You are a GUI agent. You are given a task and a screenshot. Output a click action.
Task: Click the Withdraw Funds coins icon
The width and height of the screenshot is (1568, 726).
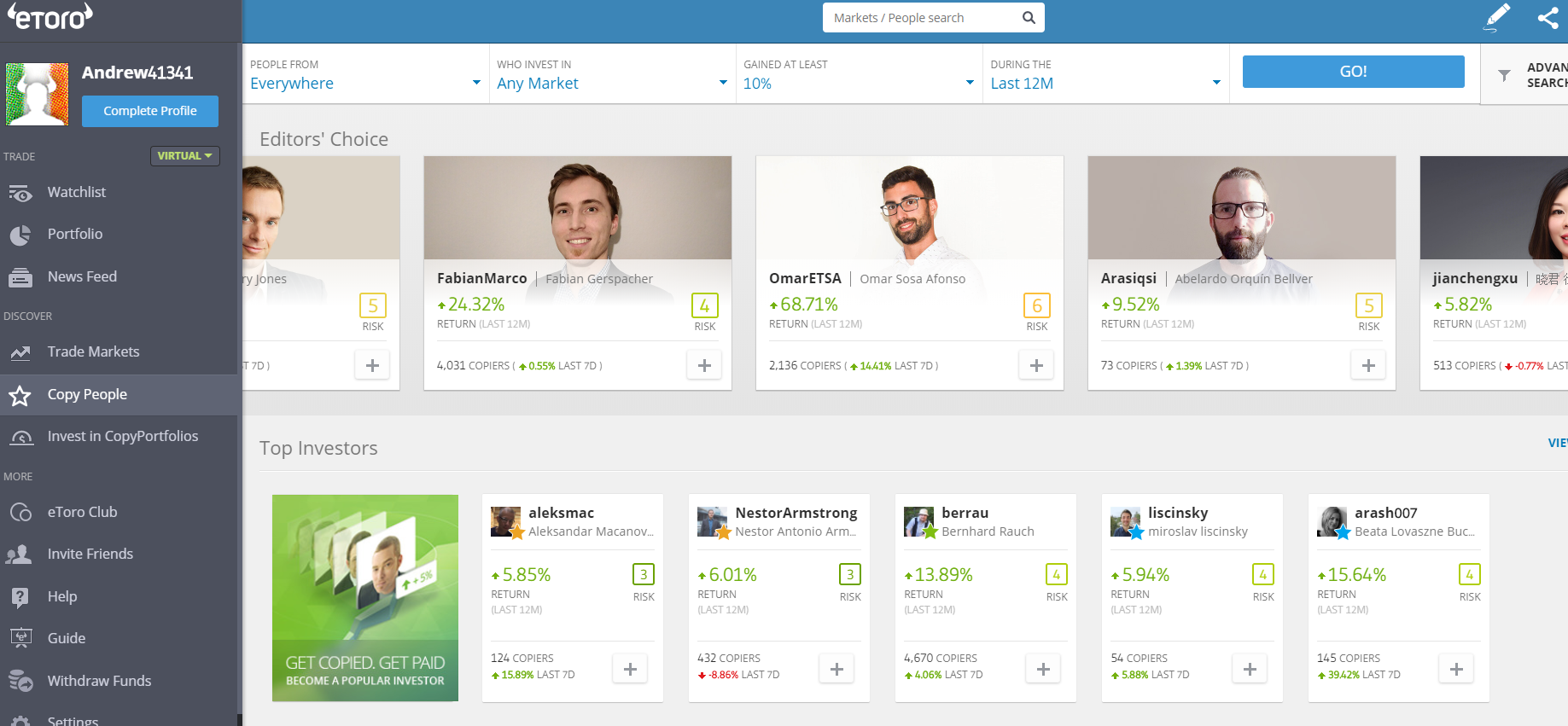(20, 681)
